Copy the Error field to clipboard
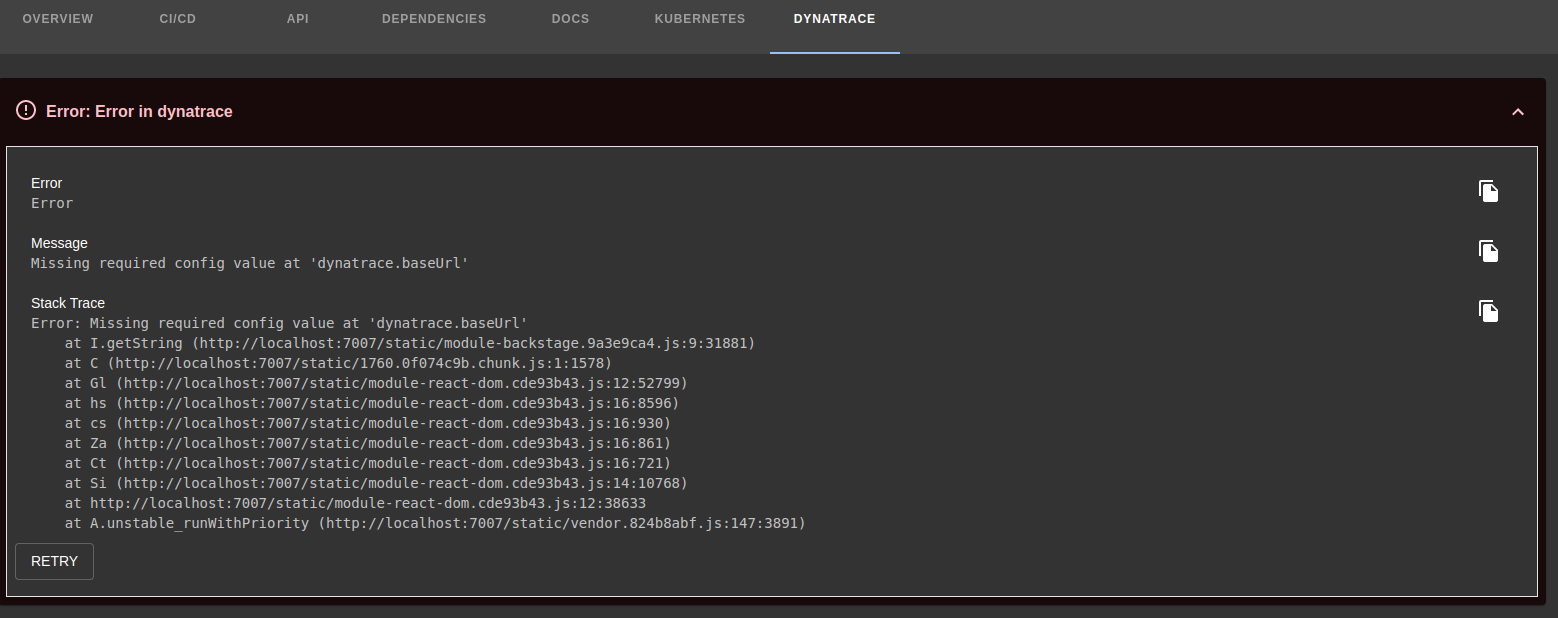Screen dimensions: 1558x618 coord(1489,191)
